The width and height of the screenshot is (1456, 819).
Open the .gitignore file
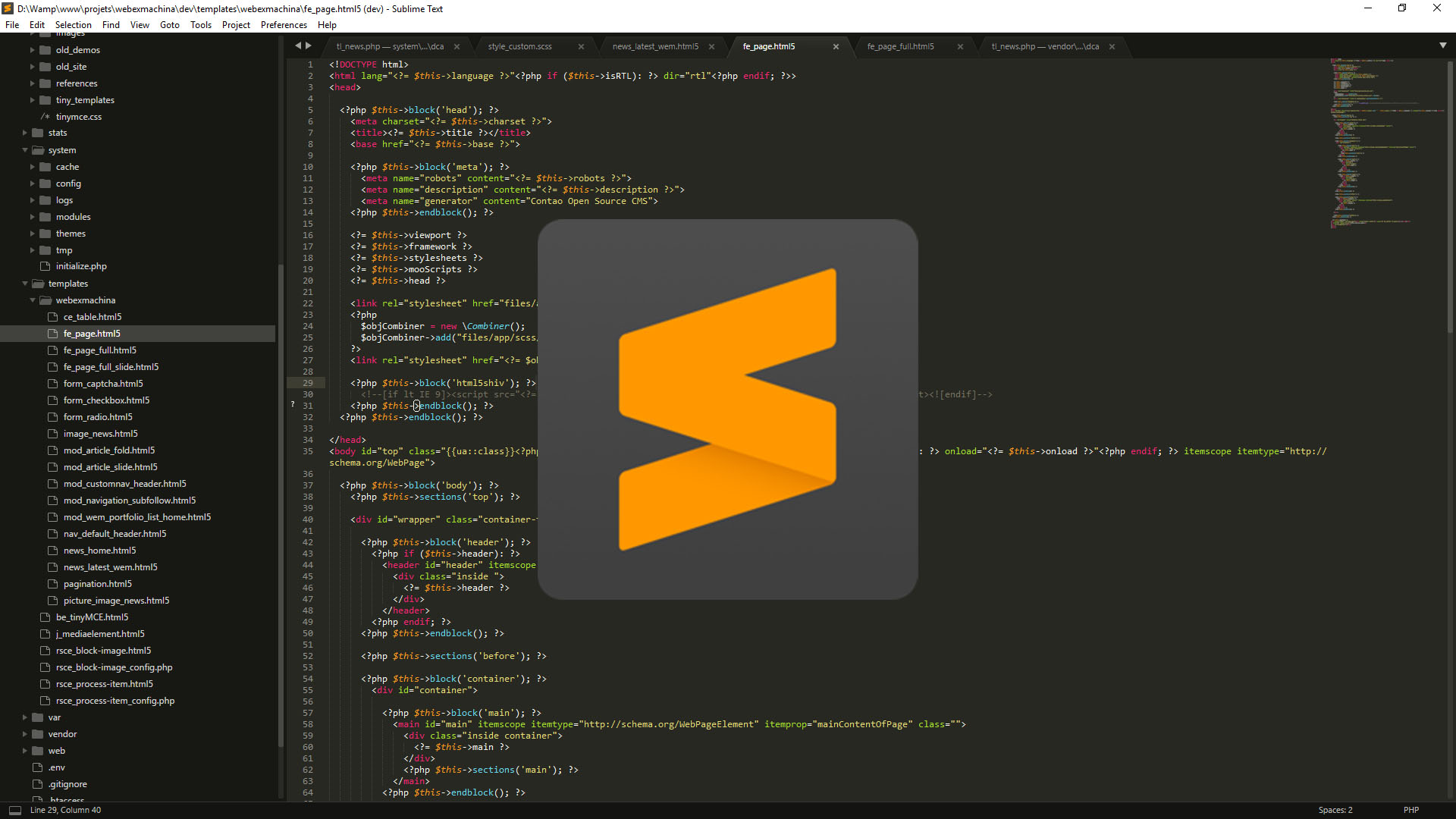[x=67, y=784]
